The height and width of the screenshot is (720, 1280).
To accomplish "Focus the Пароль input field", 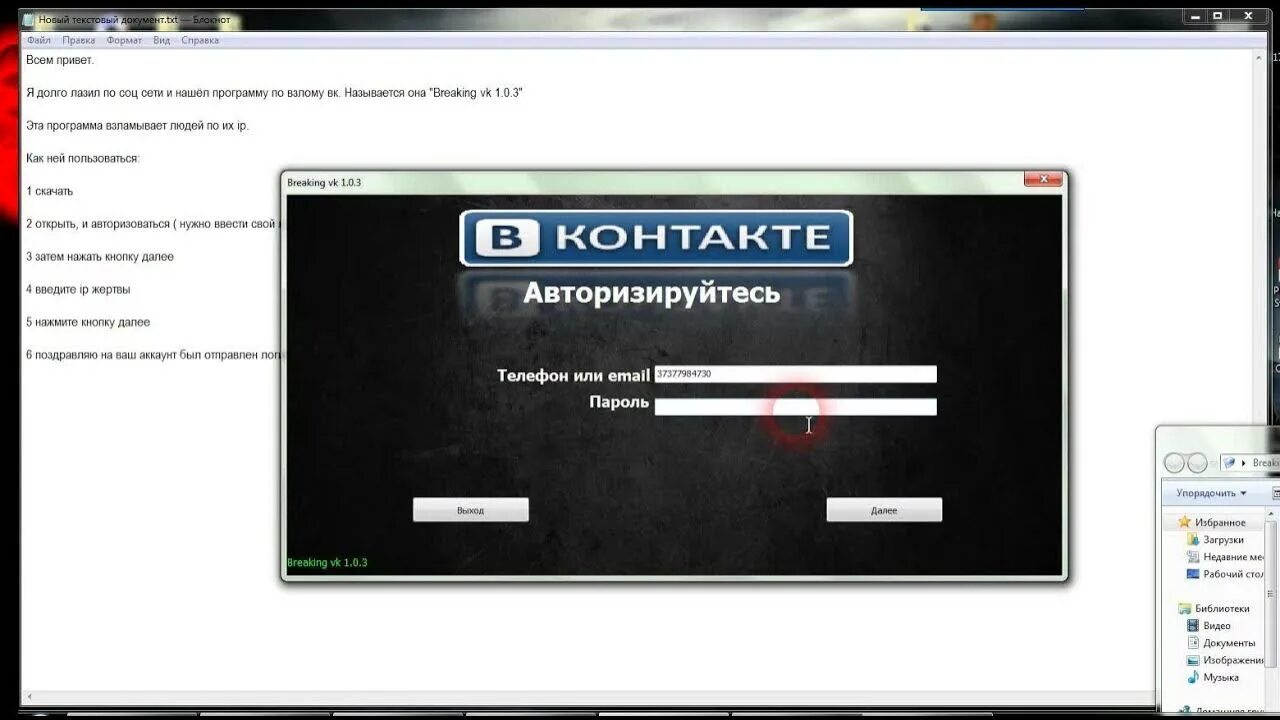I will click(x=795, y=406).
